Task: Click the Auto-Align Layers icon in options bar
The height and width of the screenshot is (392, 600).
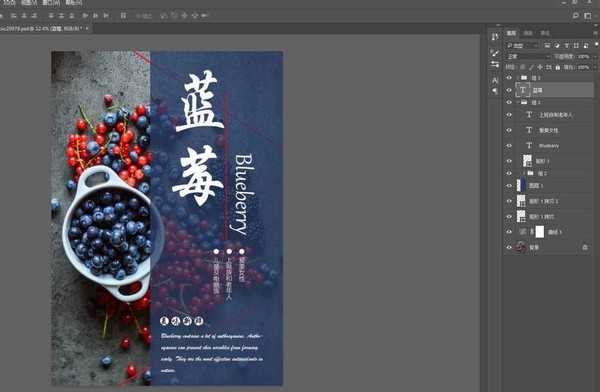Action: (123, 16)
